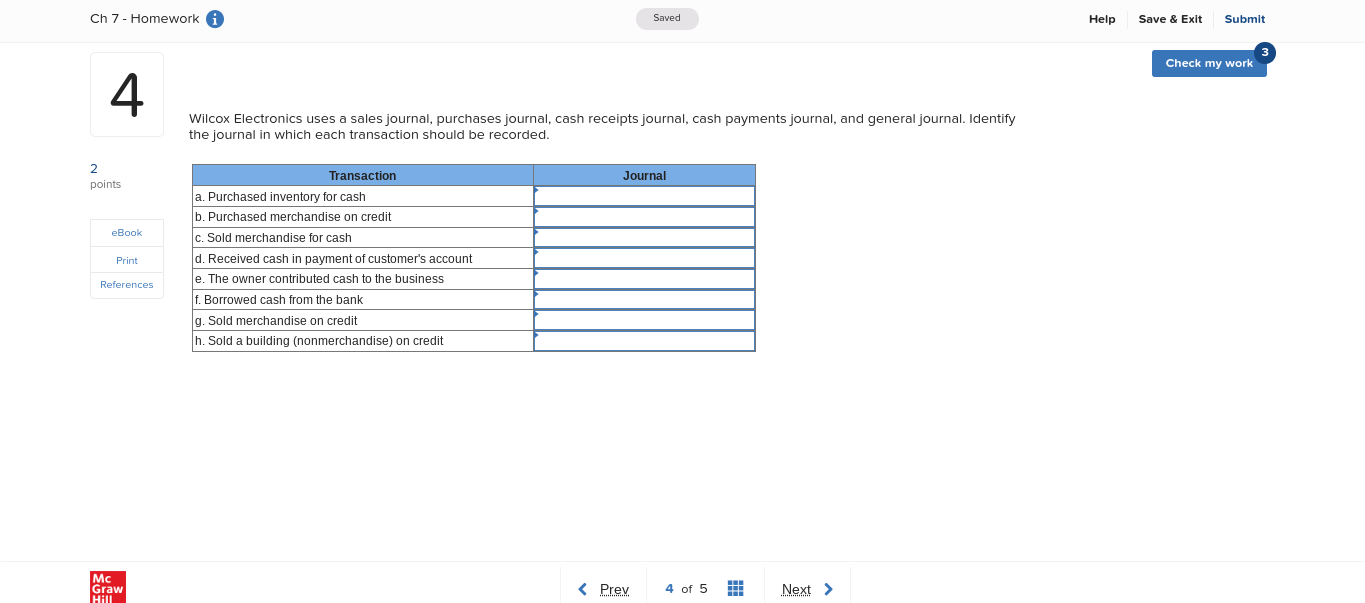
Task: Click the Submit link
Action: pyautogui.click(x=1244, y=18)
